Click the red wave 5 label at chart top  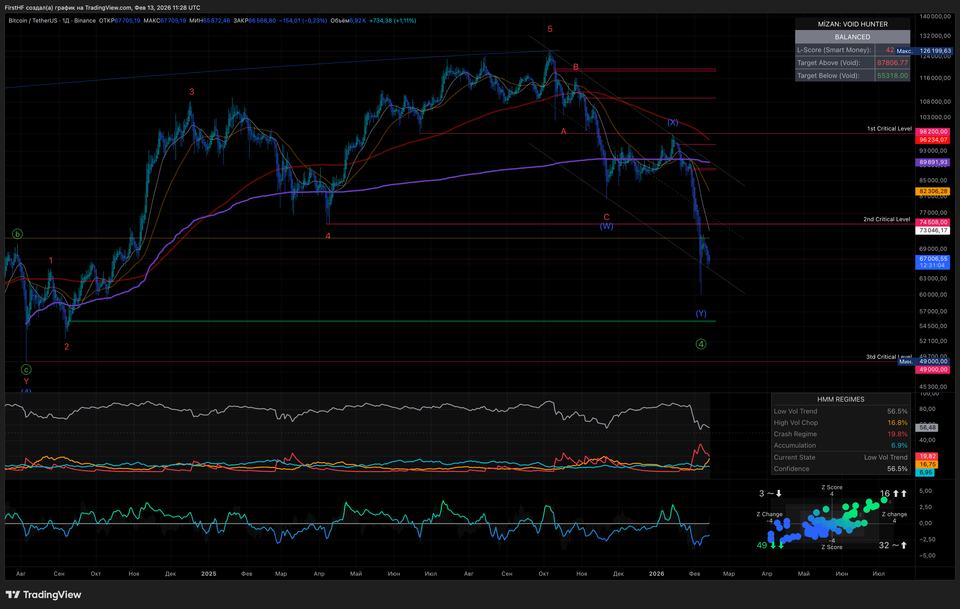(x=550, y=29)
